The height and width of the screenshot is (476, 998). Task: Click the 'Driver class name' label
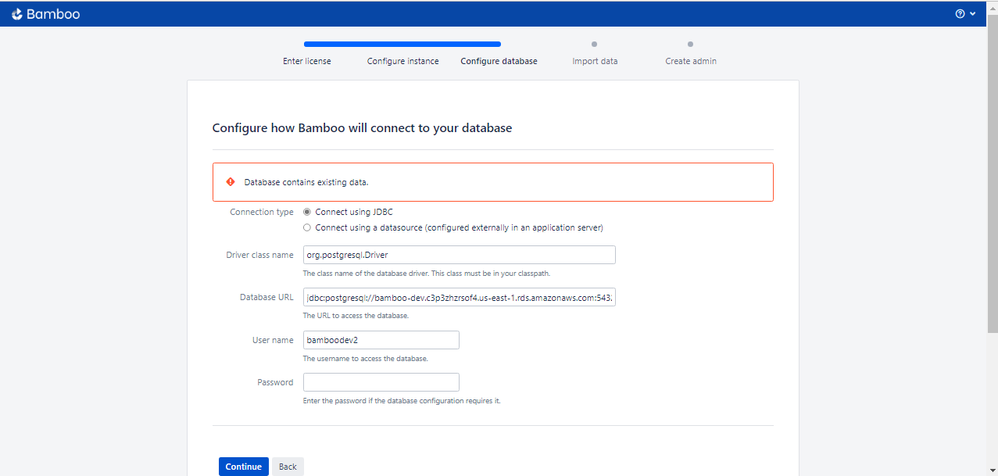click(x=260, y=255)
